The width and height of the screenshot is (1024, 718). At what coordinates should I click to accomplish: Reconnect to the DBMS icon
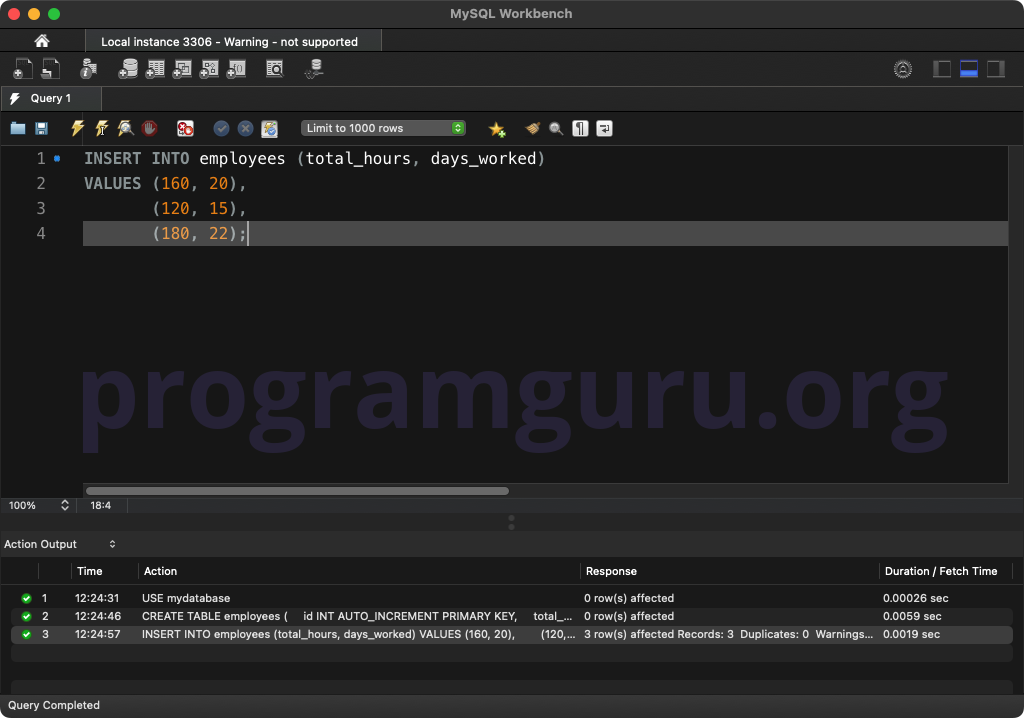[x=315, y=69]
